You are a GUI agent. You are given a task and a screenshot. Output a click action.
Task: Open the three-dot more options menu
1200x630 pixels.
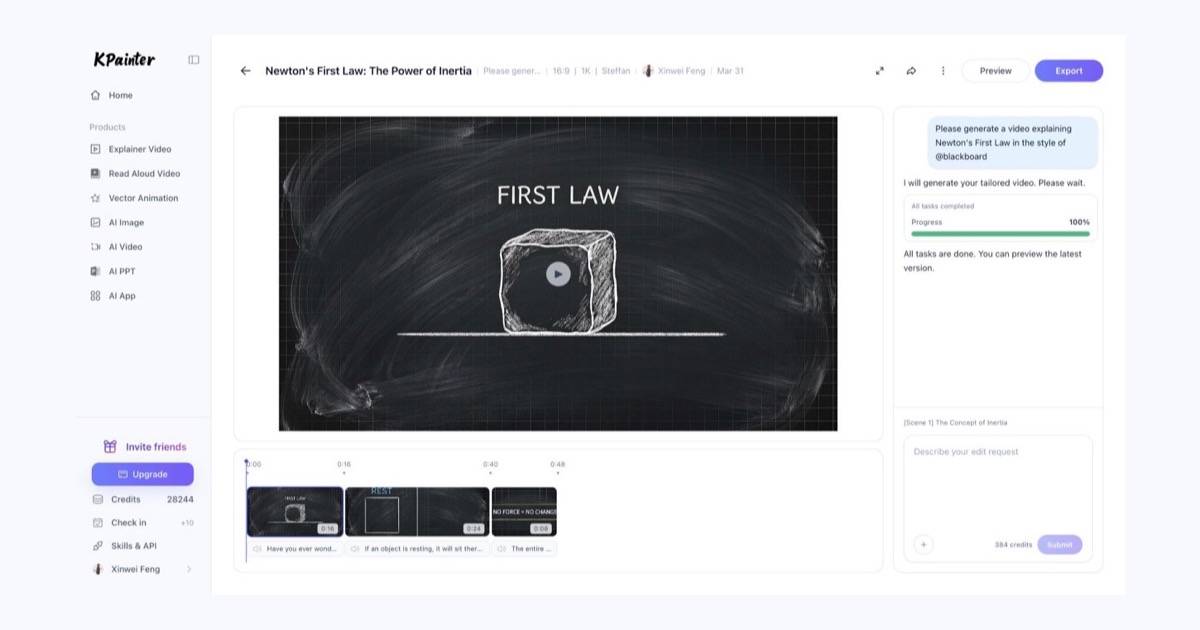[x=943, y=71]
